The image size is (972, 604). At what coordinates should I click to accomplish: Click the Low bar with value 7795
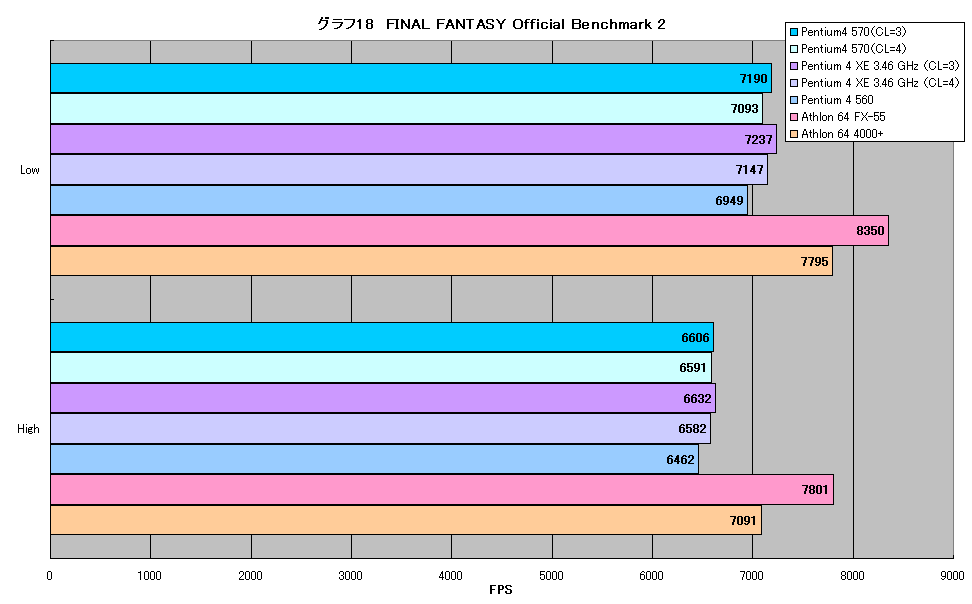tap(441, 261)
